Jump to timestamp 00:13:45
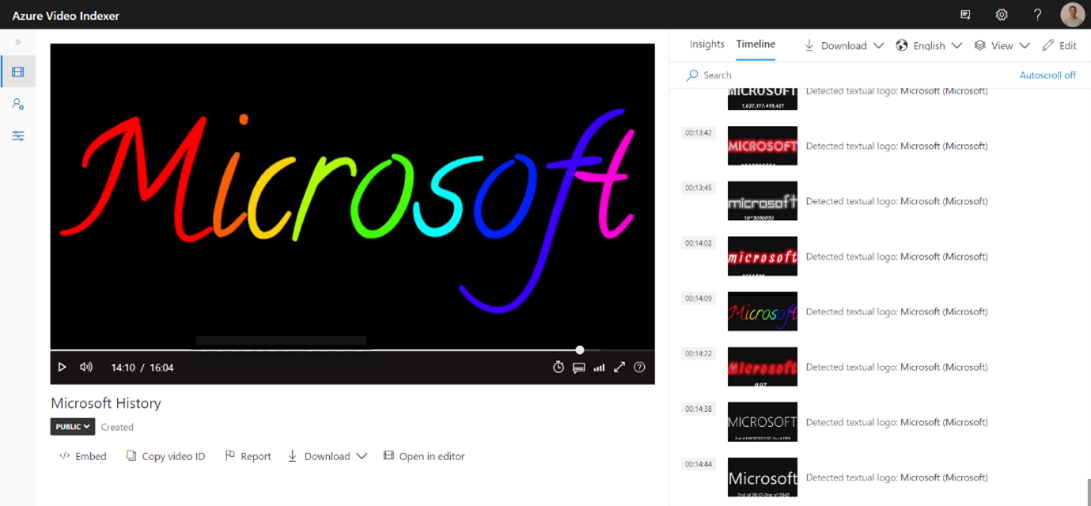This screenshot has width=1091, height=506. [697, 188]
